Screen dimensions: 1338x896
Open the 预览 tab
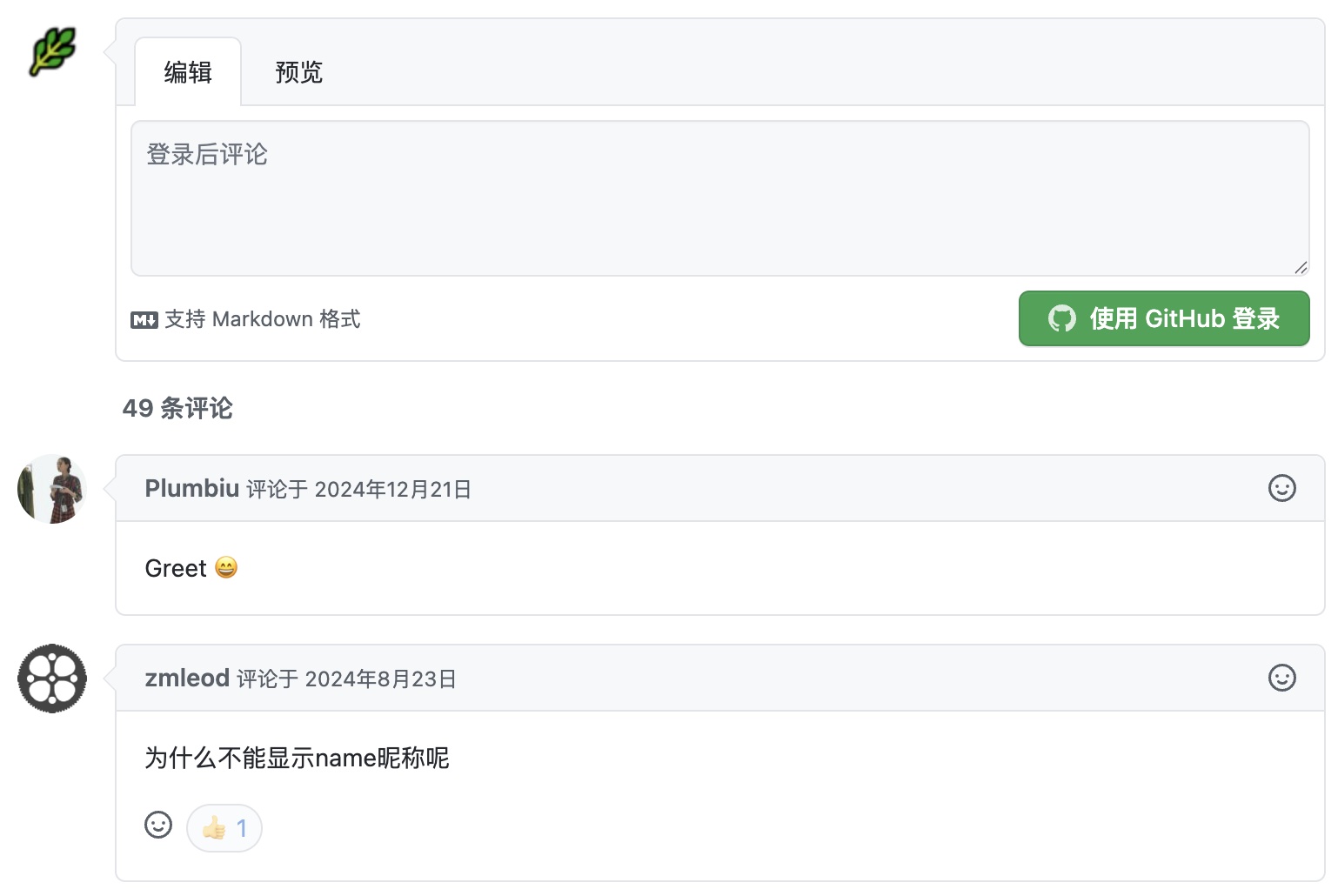[x=298, y=72]
